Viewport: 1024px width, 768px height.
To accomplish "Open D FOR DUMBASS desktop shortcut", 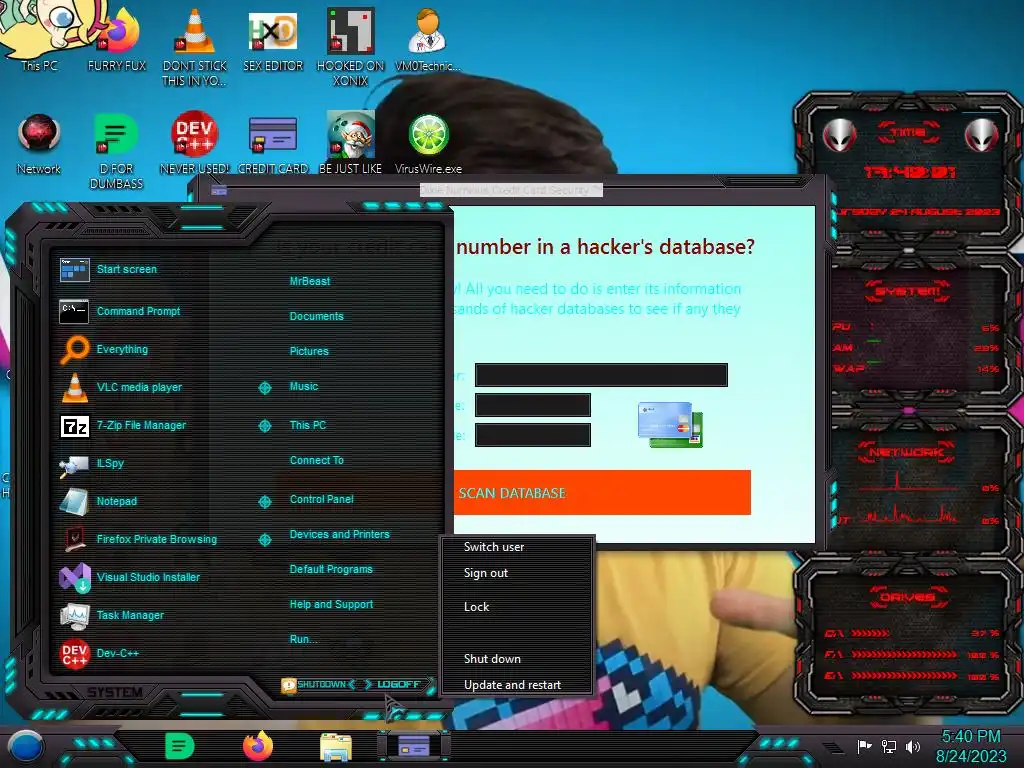I will pos(116,150).
